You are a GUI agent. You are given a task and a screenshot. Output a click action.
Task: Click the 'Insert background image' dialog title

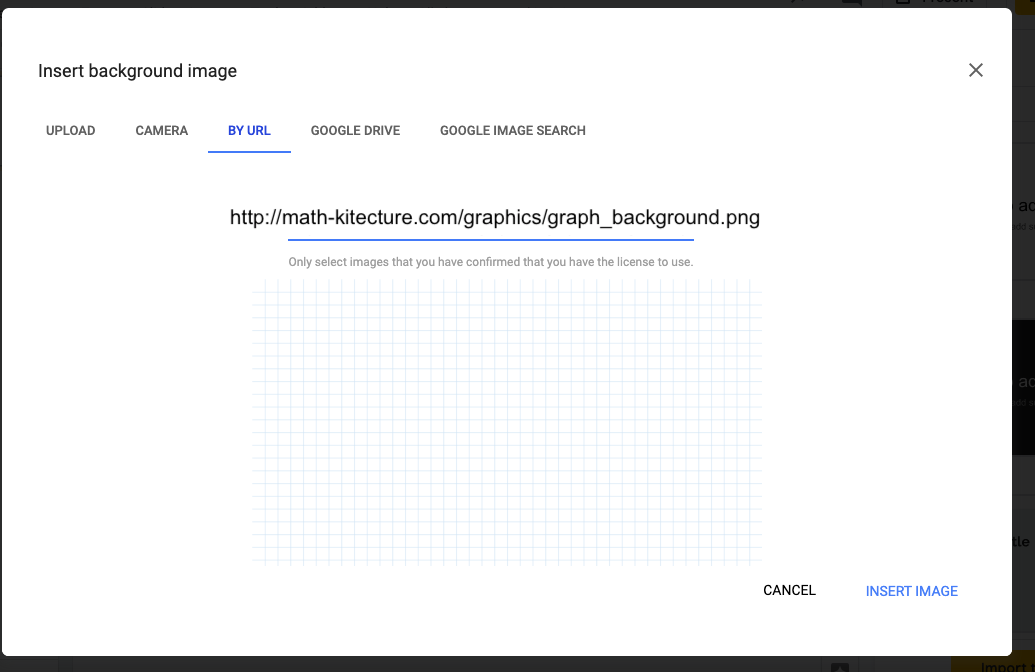click(137, 71)
